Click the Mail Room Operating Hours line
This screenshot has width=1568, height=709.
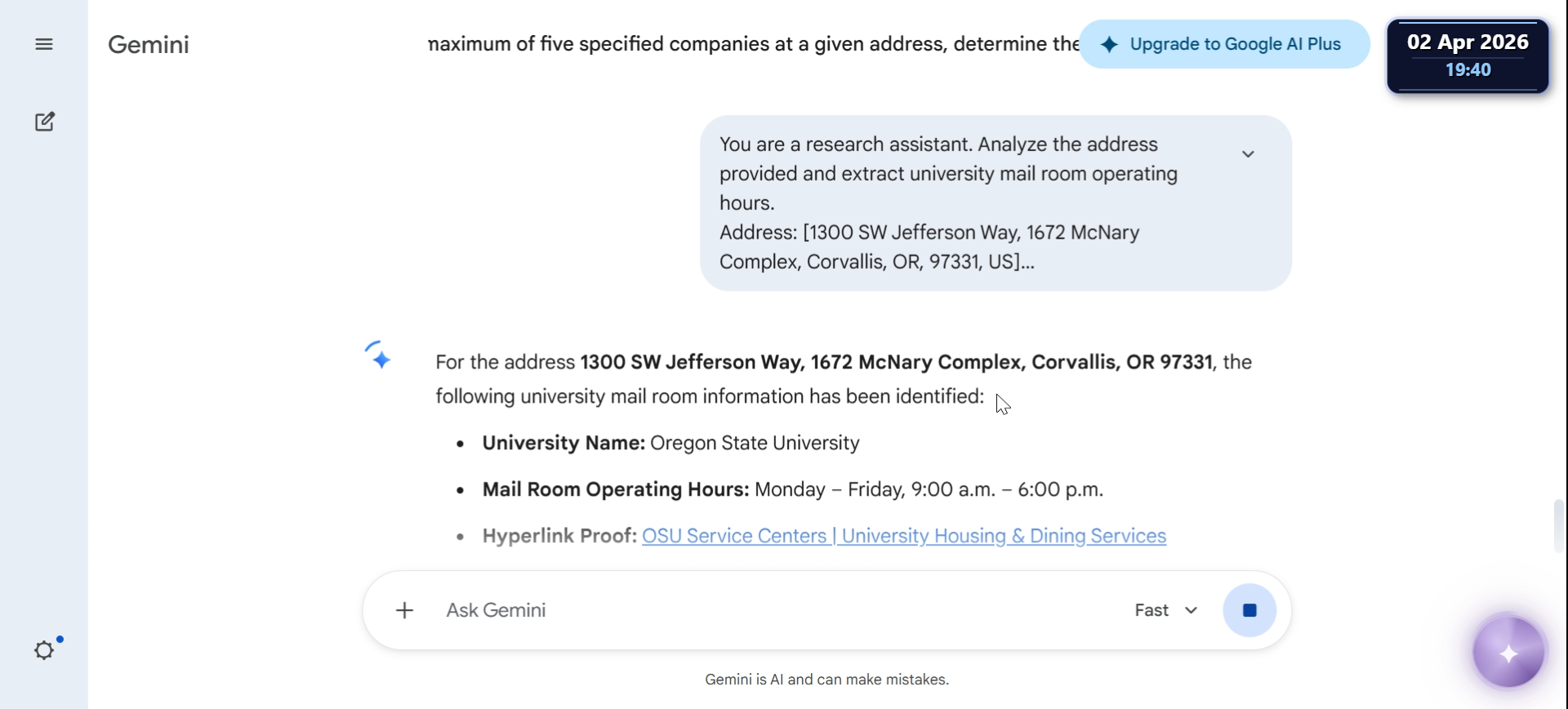[x=792, y=489]
